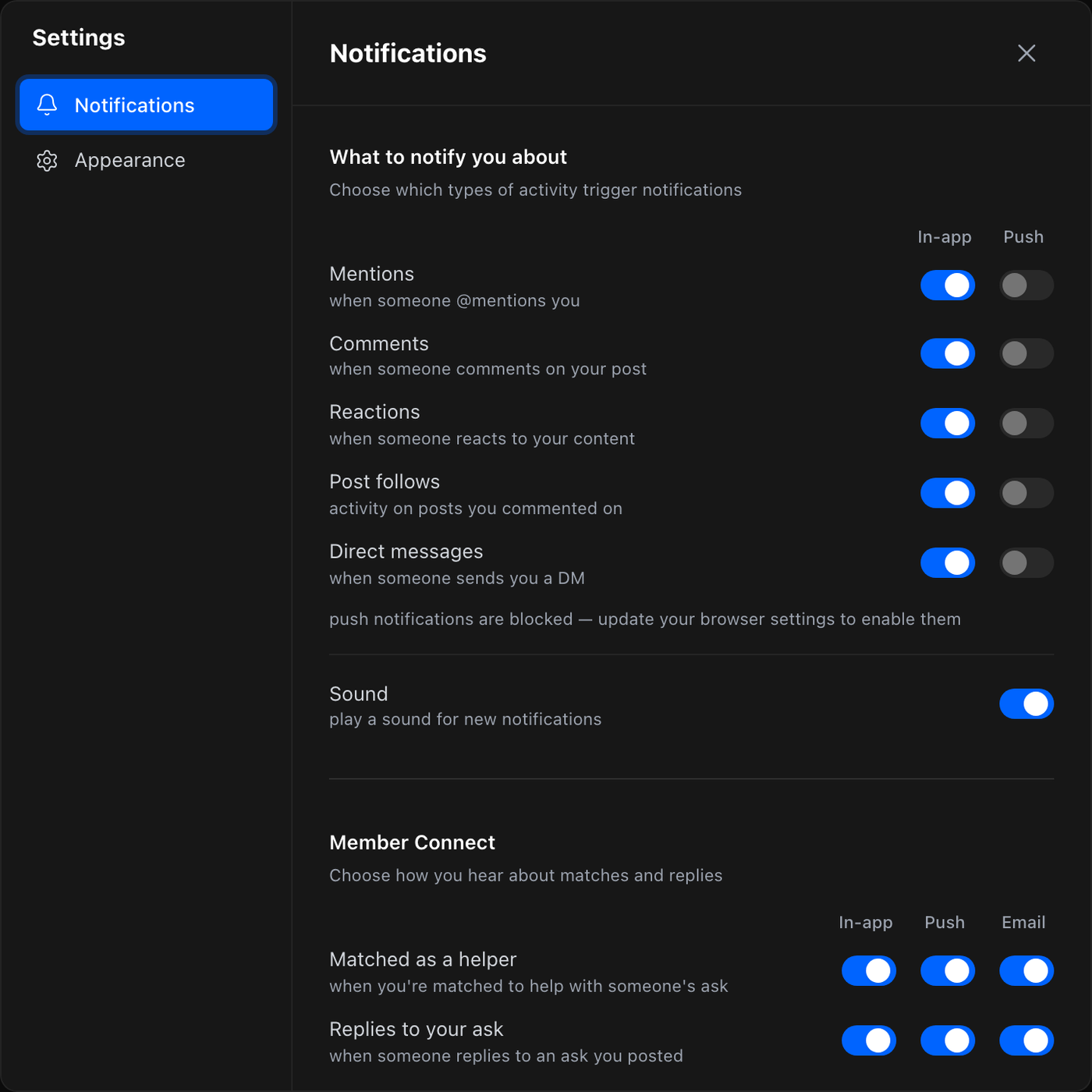Enable push for Direct messages

pos(1026,563)
